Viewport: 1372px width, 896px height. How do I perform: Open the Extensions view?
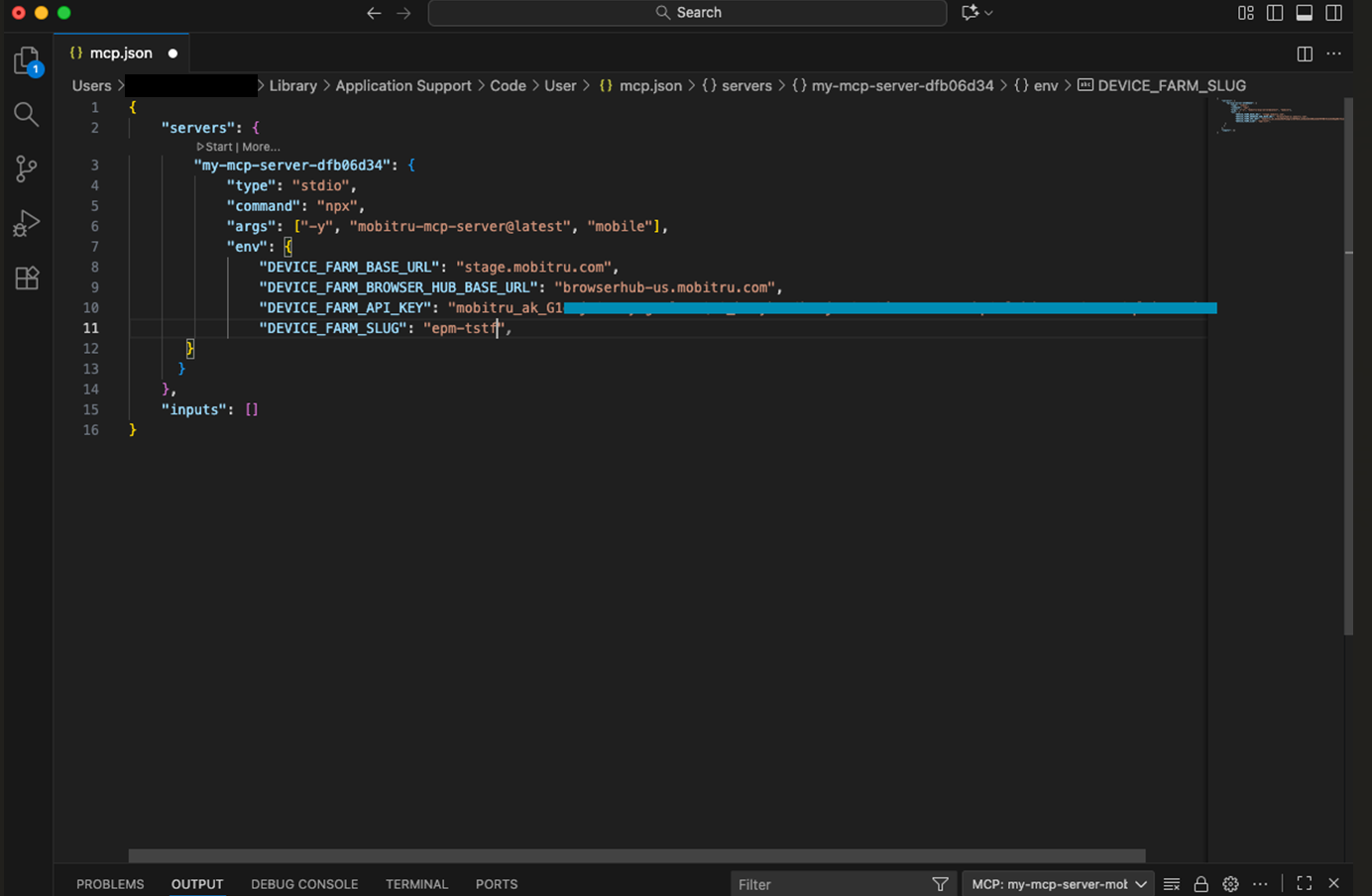pyautogui.click(x=27, y=279)
